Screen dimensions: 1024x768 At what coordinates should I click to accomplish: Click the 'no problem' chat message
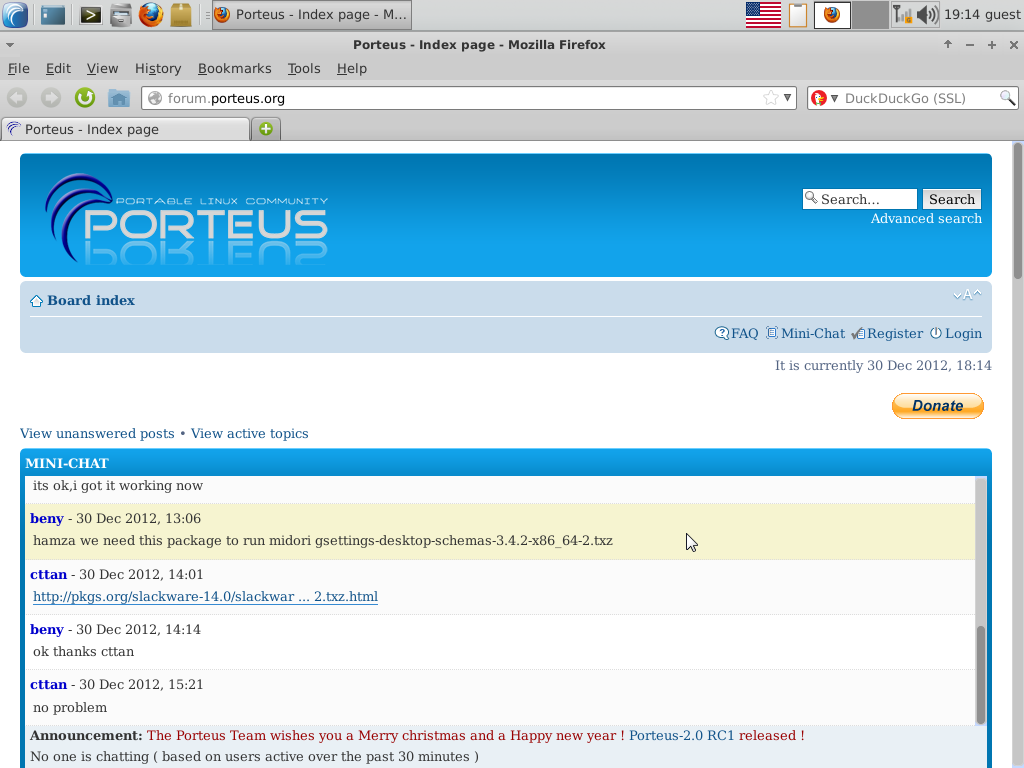coord(70,708)
